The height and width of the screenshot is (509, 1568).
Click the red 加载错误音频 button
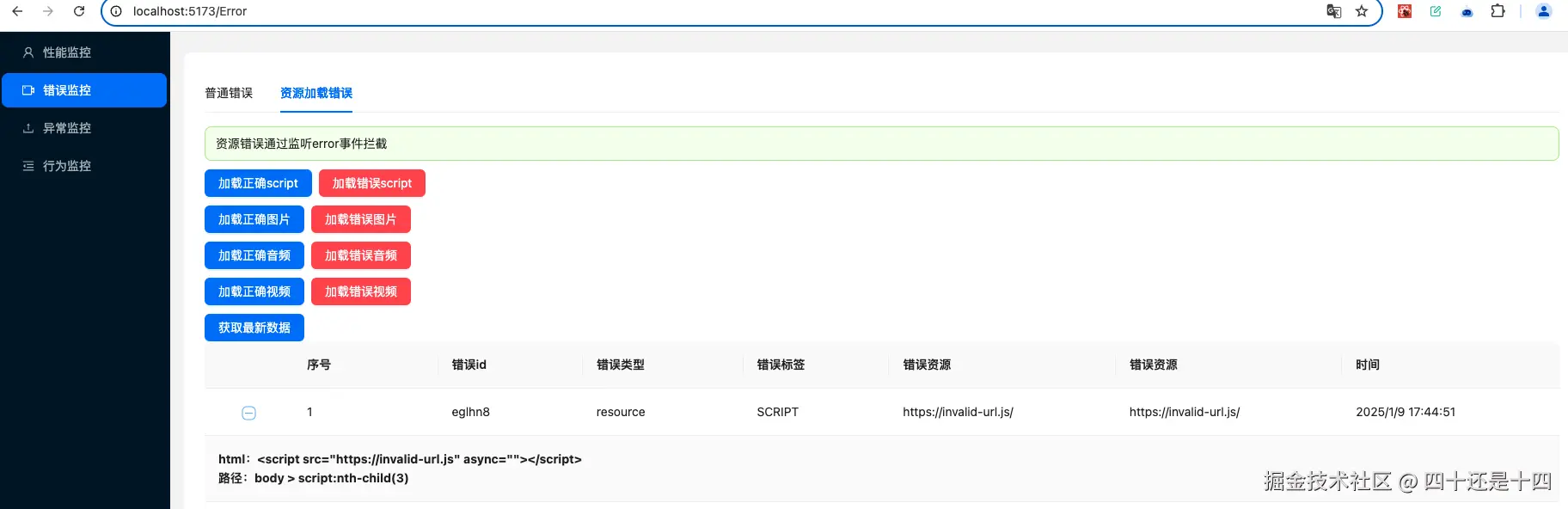tap(361, 255)
